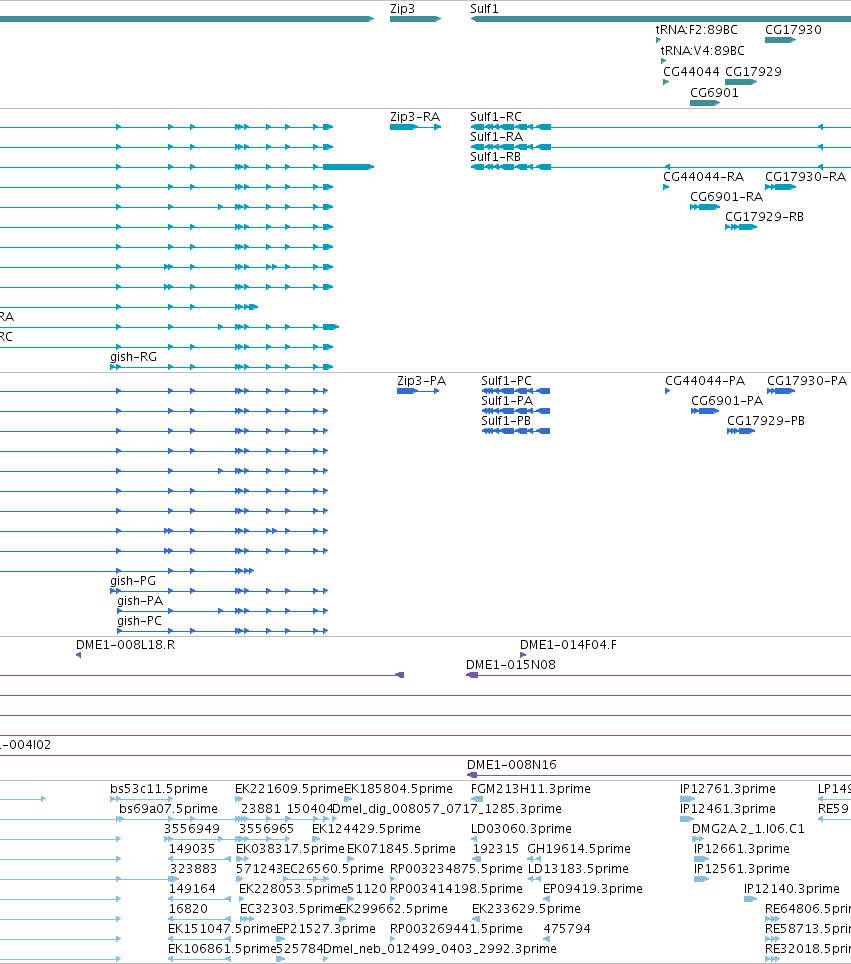
Task: Click the CG17930-PA protein feature
Action: tap(781, 391)
